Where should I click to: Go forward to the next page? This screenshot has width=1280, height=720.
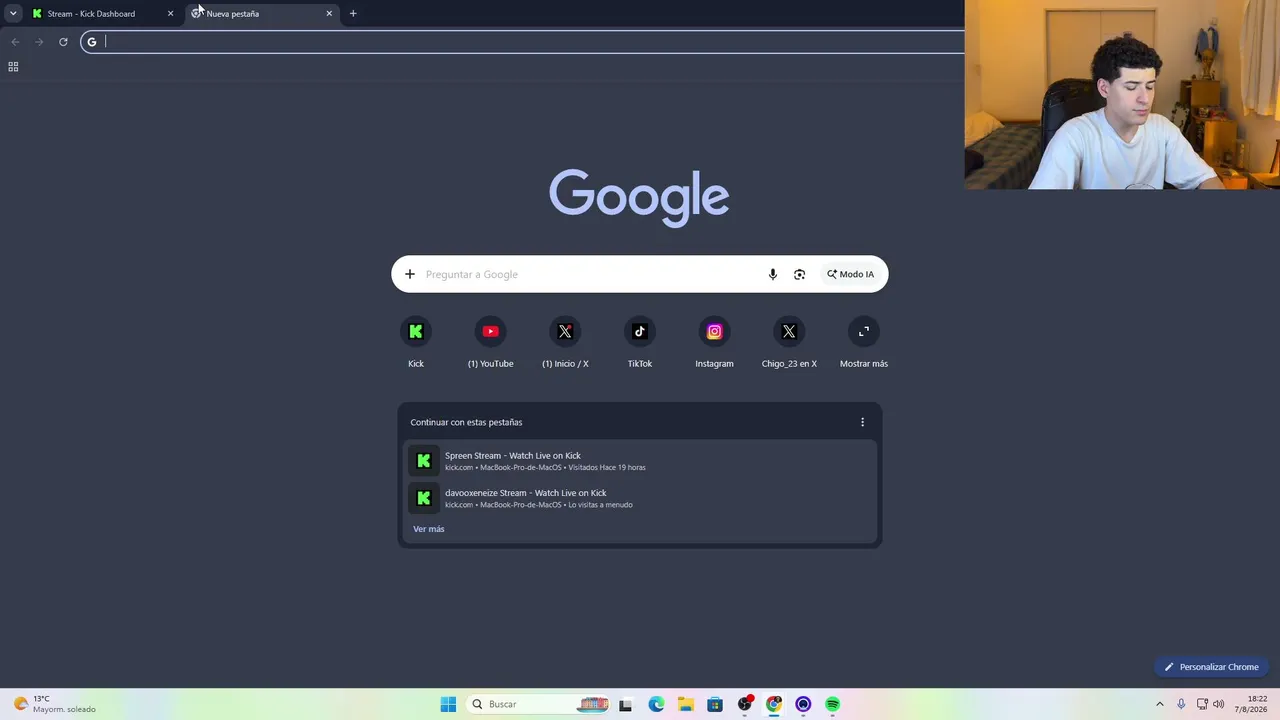39,42
